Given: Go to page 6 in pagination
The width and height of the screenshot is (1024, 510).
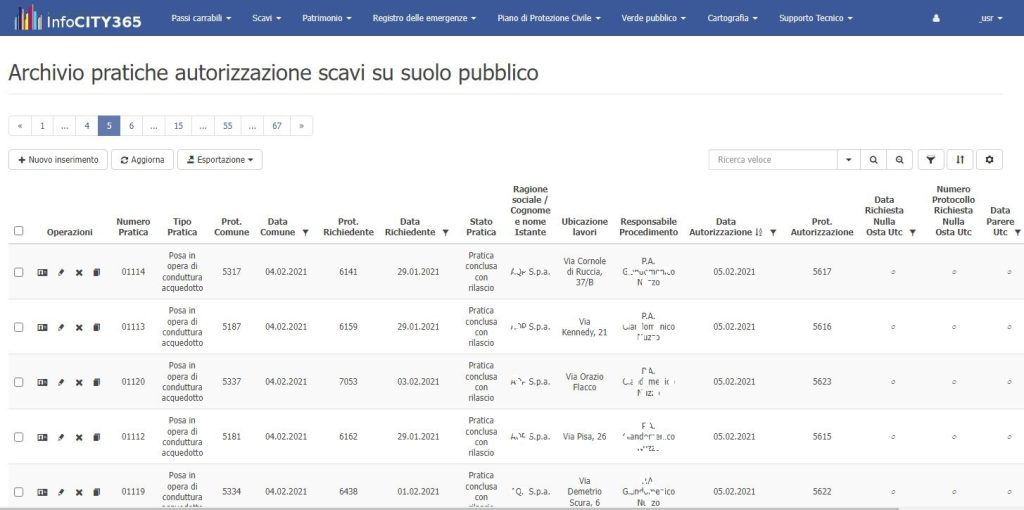Looking at the screenshot, I should click(131, 126).
